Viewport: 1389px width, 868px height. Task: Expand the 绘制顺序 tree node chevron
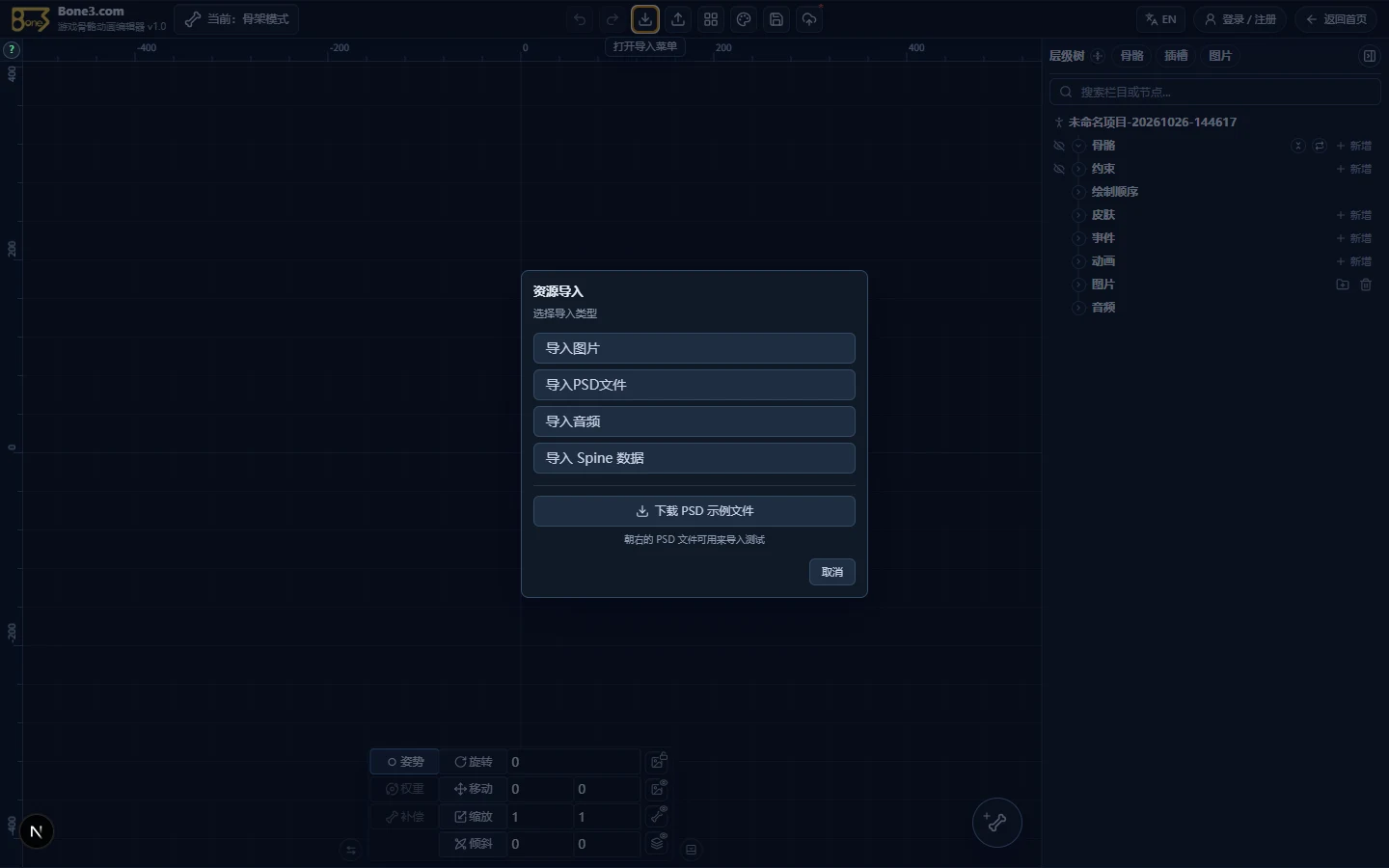[x=1078, y=192]
